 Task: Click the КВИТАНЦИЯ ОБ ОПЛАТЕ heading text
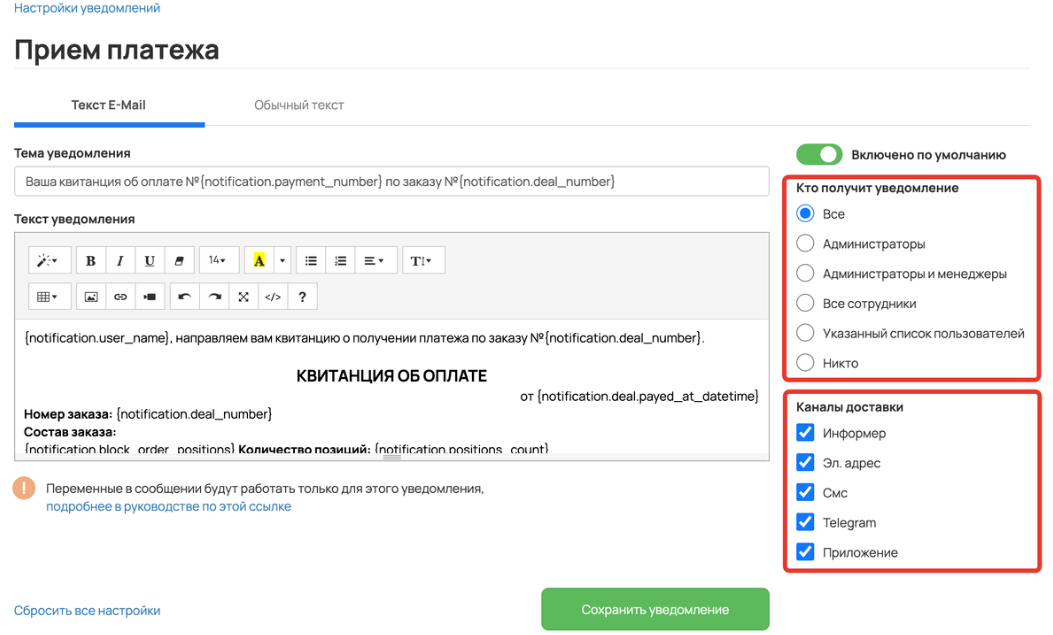392,376
